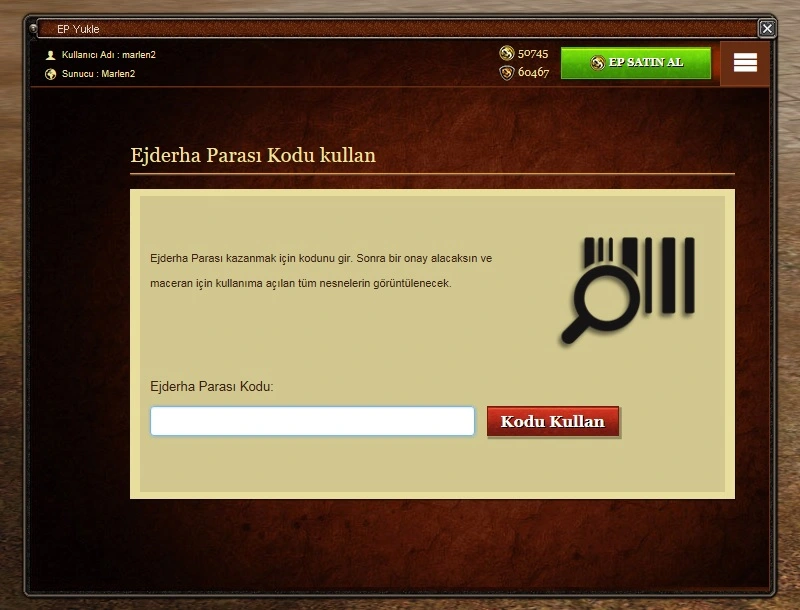Close the EP Yukle window
The image size is (800, 610).
coord(767,29)
